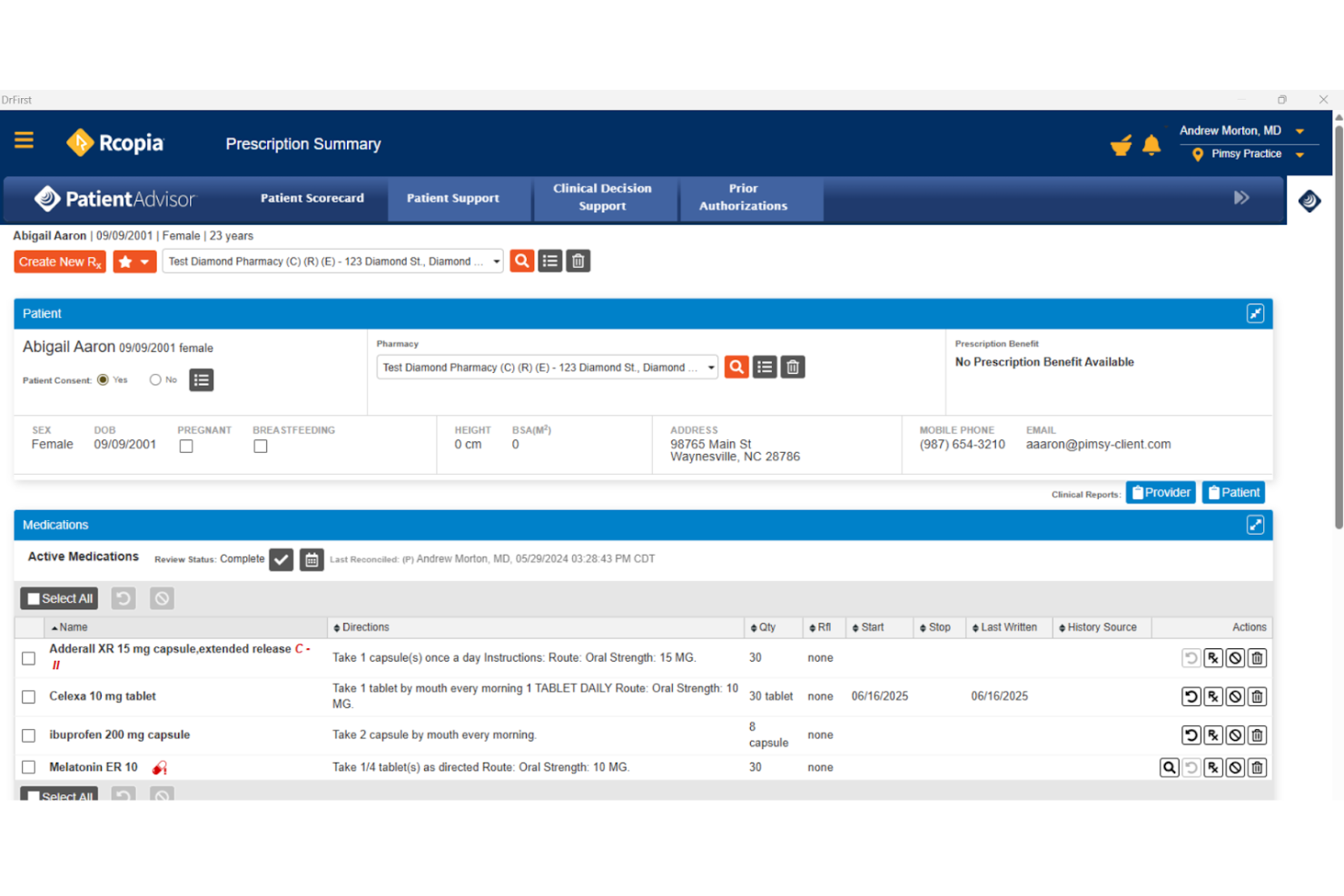The image size is (1344, 896).
Task: Open the Pharmacy combo box in Patient panel
Action: (548, 367)
